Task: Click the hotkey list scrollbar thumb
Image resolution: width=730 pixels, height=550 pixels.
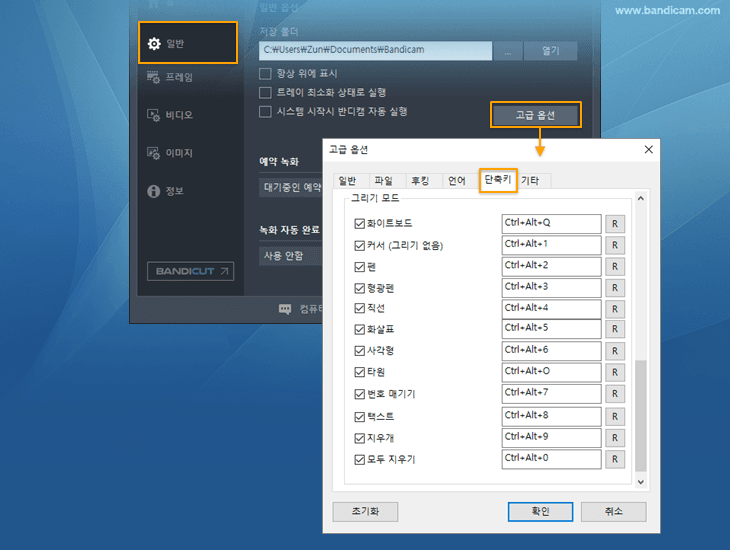Action: coord(641,415)
